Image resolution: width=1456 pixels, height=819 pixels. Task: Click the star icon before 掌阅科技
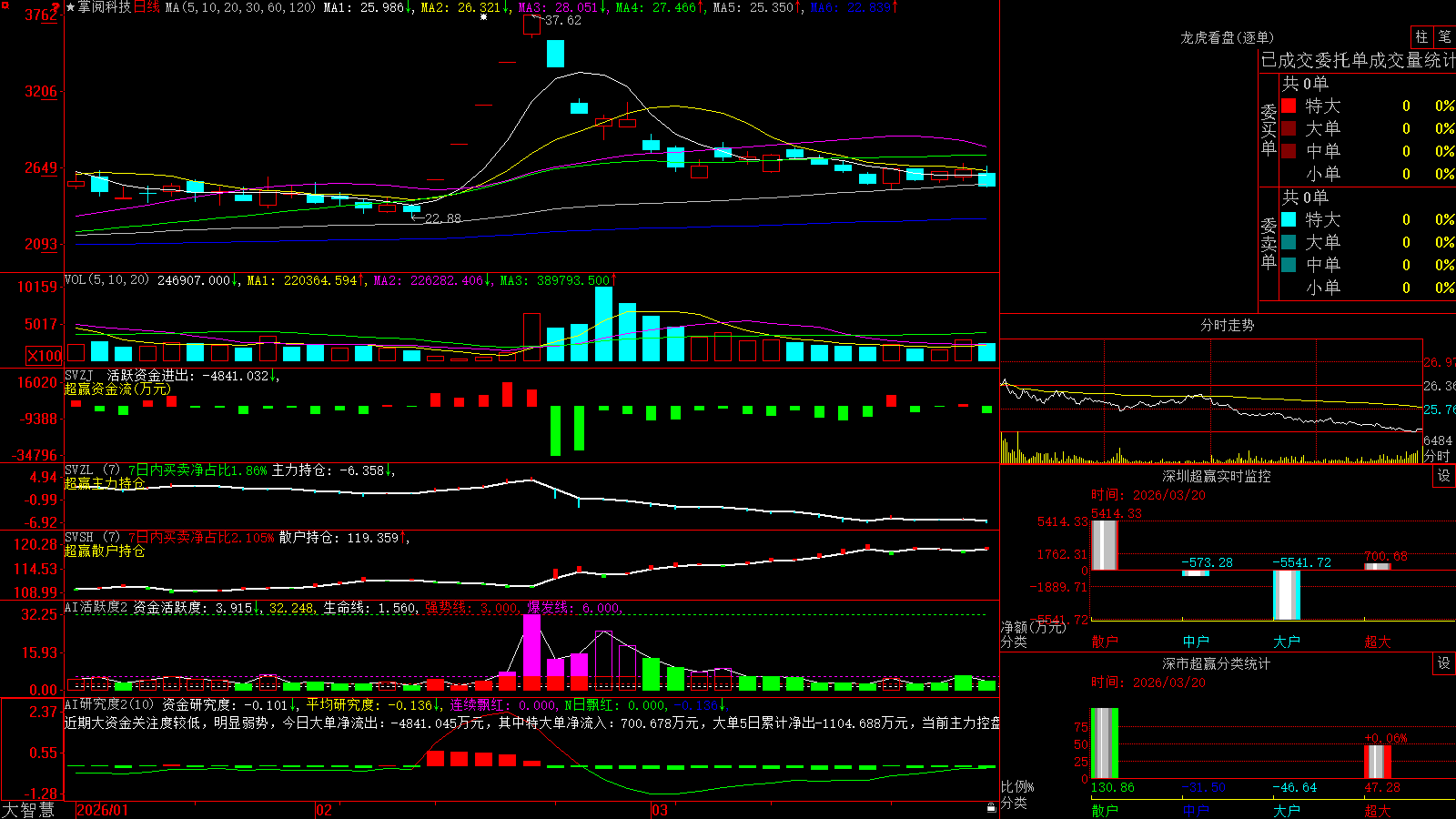pyautogui.click(x=71, y=7)
